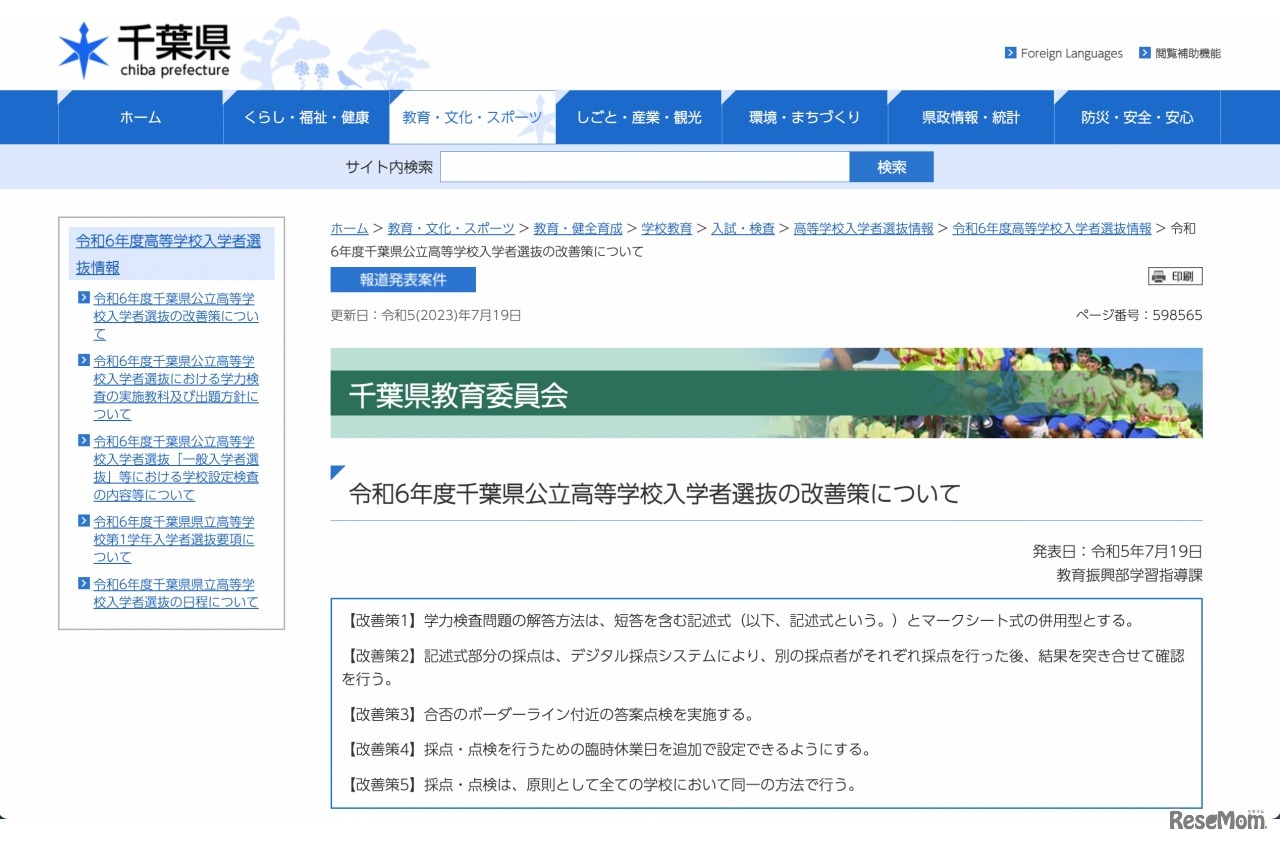Switch to the 教育・文化・スポーツ tab

coord(472,117)
